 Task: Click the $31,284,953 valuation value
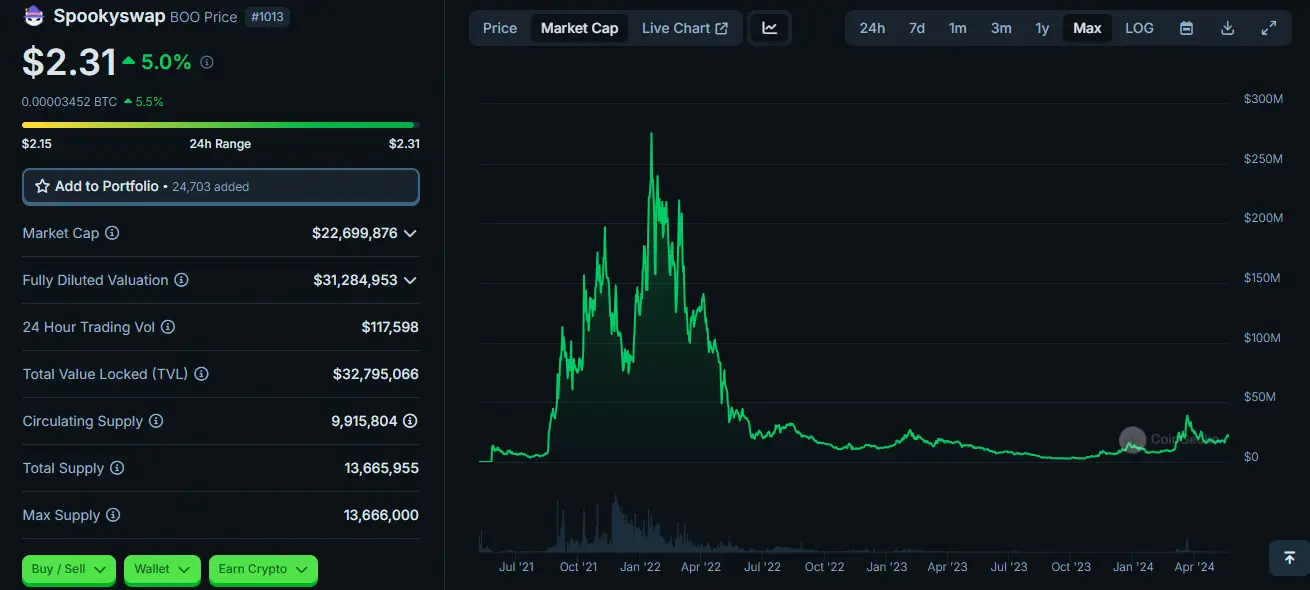(355, 280)
